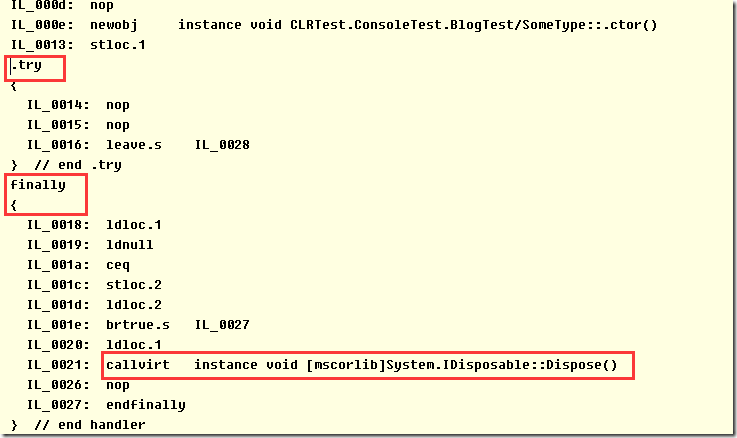
Task: Click the .try keyword in red box
Action: [26, 65]
